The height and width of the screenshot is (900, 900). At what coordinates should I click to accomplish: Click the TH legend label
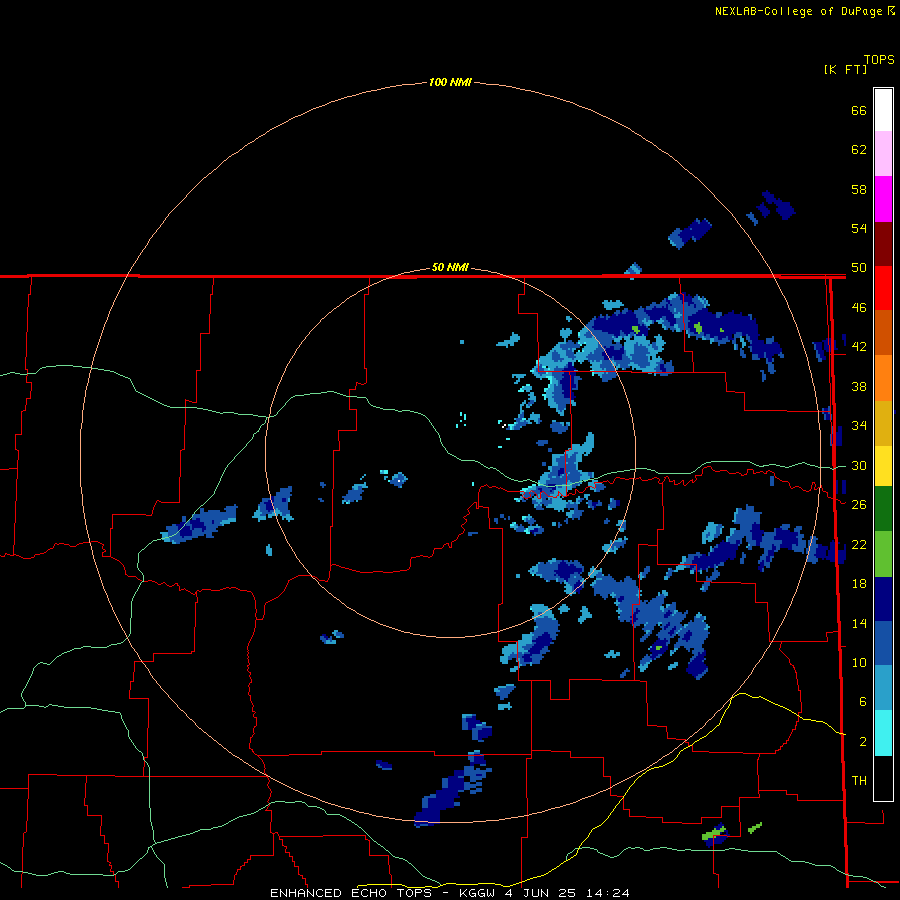click(859, 780)
